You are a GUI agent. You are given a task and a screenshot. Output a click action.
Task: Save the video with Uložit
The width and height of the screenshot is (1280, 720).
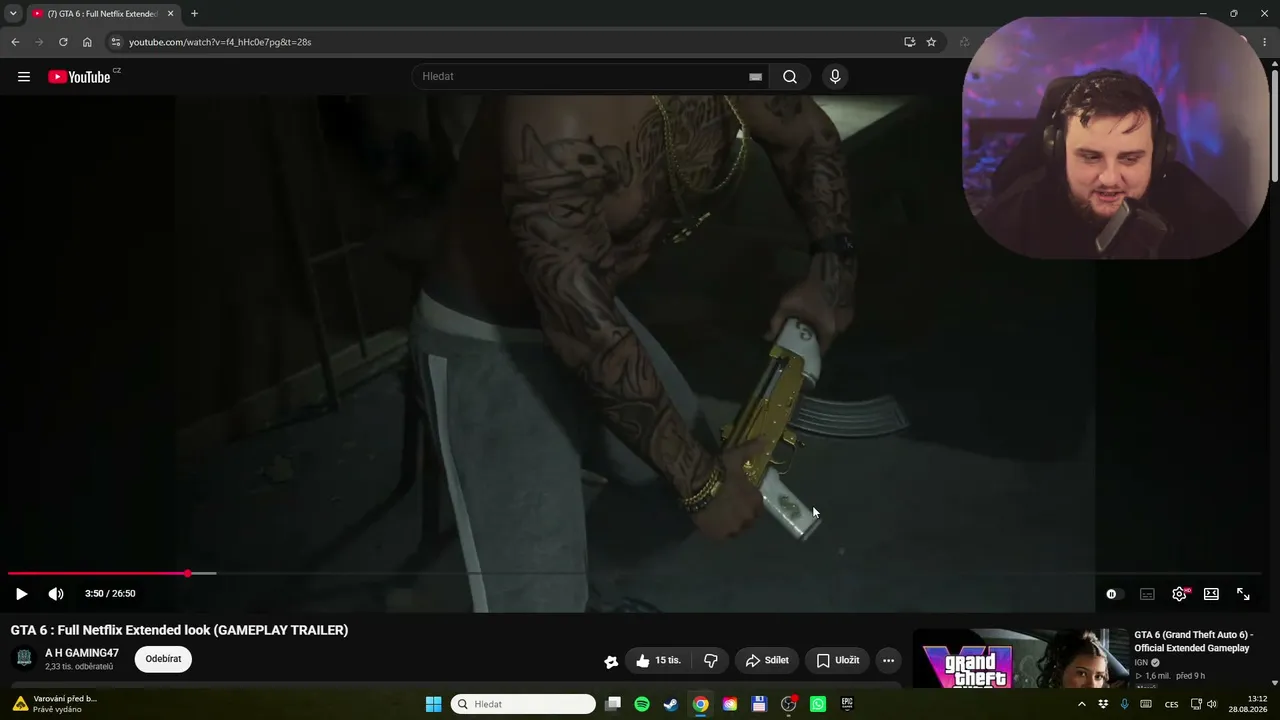pos(837,660)
